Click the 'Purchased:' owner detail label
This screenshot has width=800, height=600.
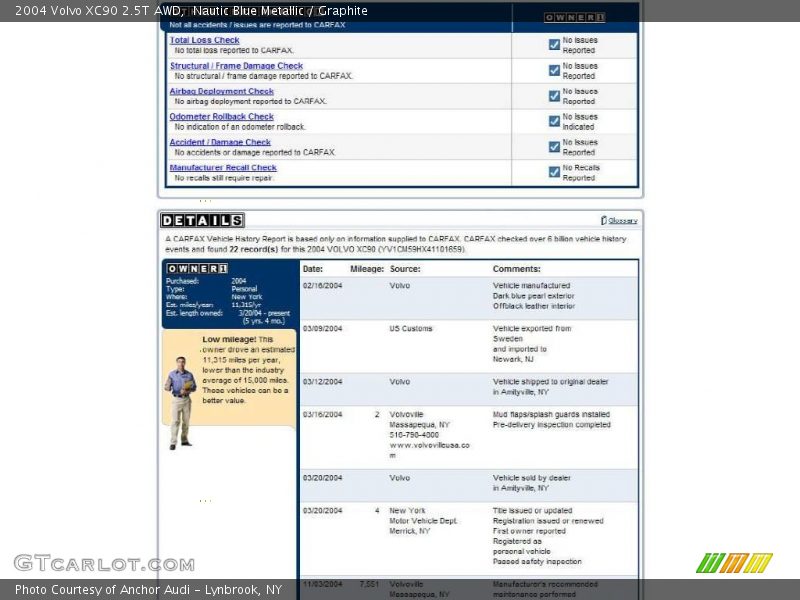(182, 281)
